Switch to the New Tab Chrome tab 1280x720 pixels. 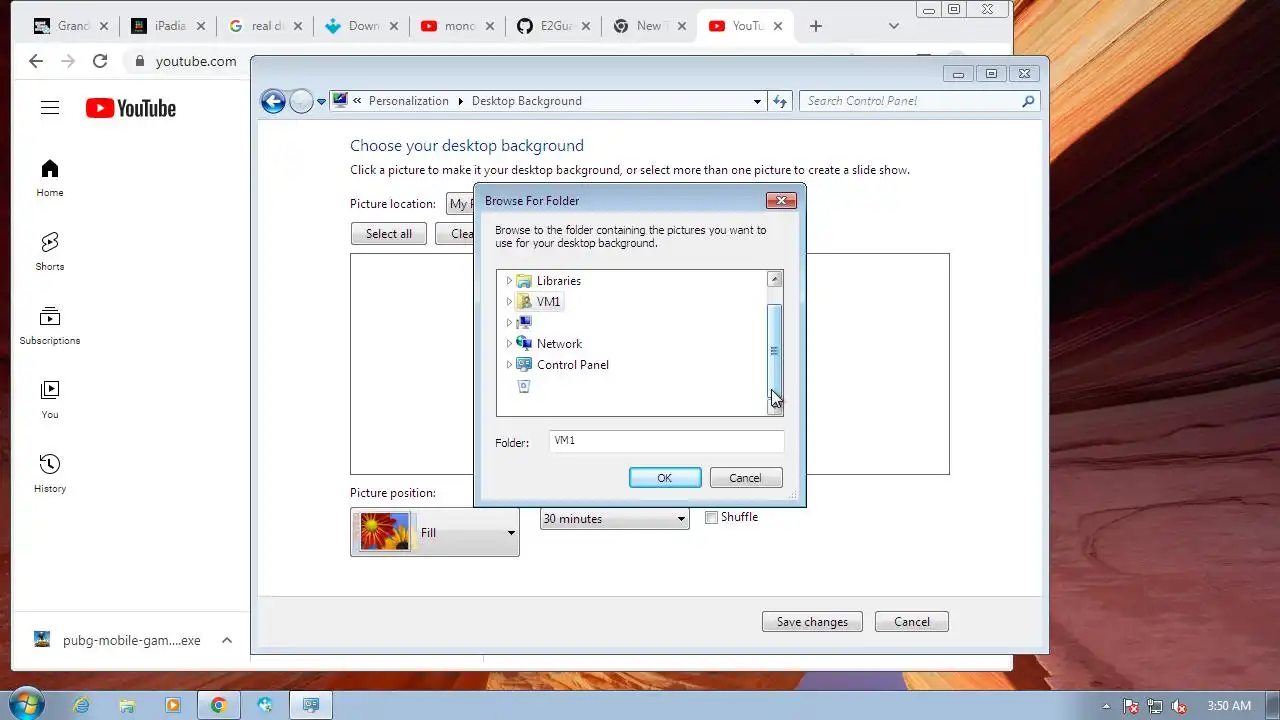tap(649, 26)
